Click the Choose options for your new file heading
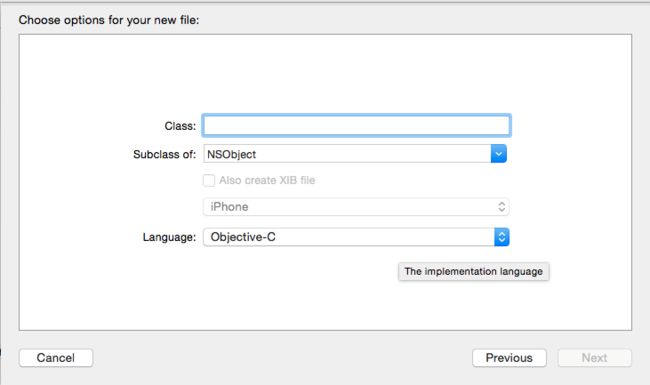Viewport: 650px width, 385px height. tap(109, 20)
